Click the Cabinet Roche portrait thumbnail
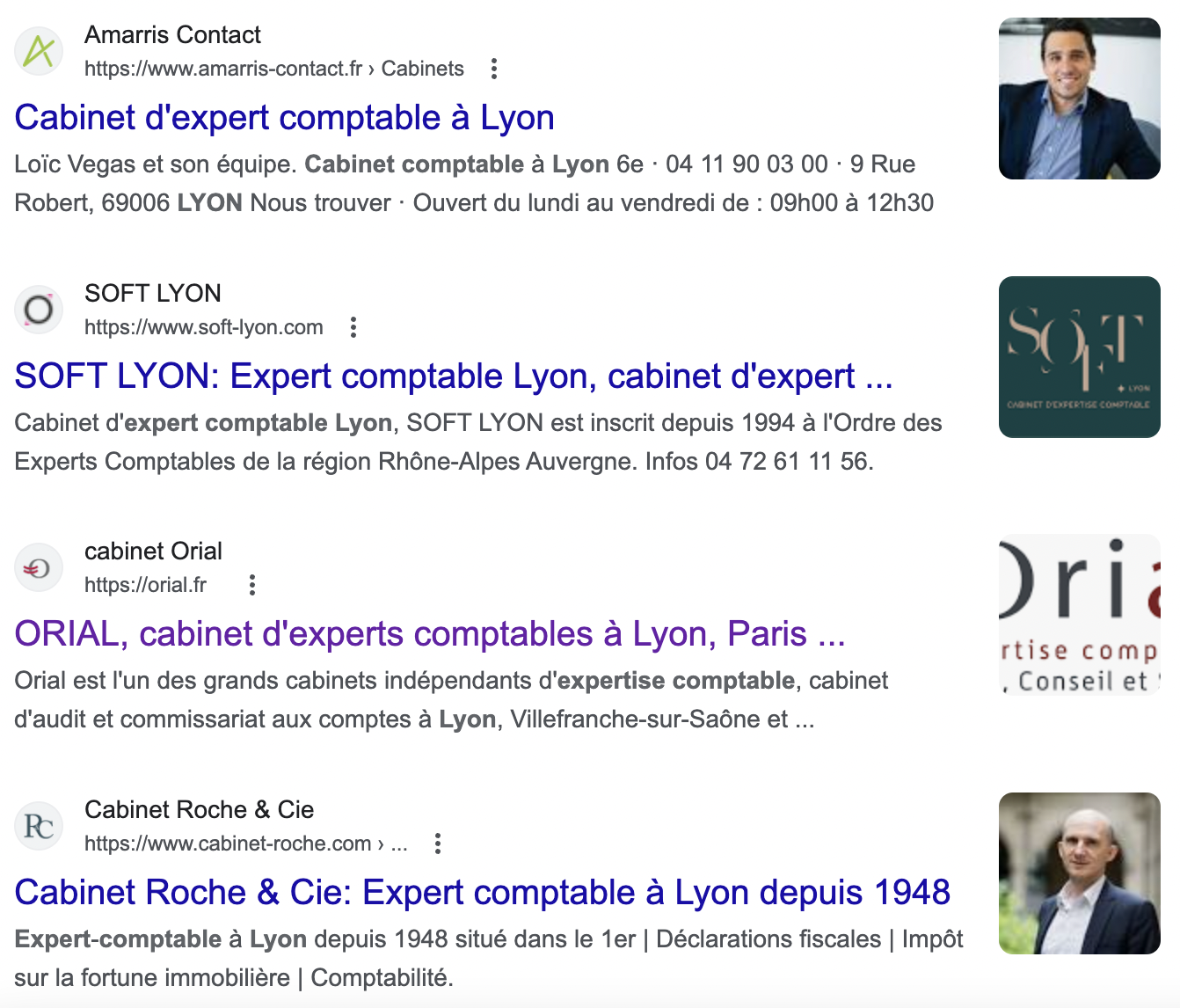Screen dimensions: 1180x1008 [1080, 873]
